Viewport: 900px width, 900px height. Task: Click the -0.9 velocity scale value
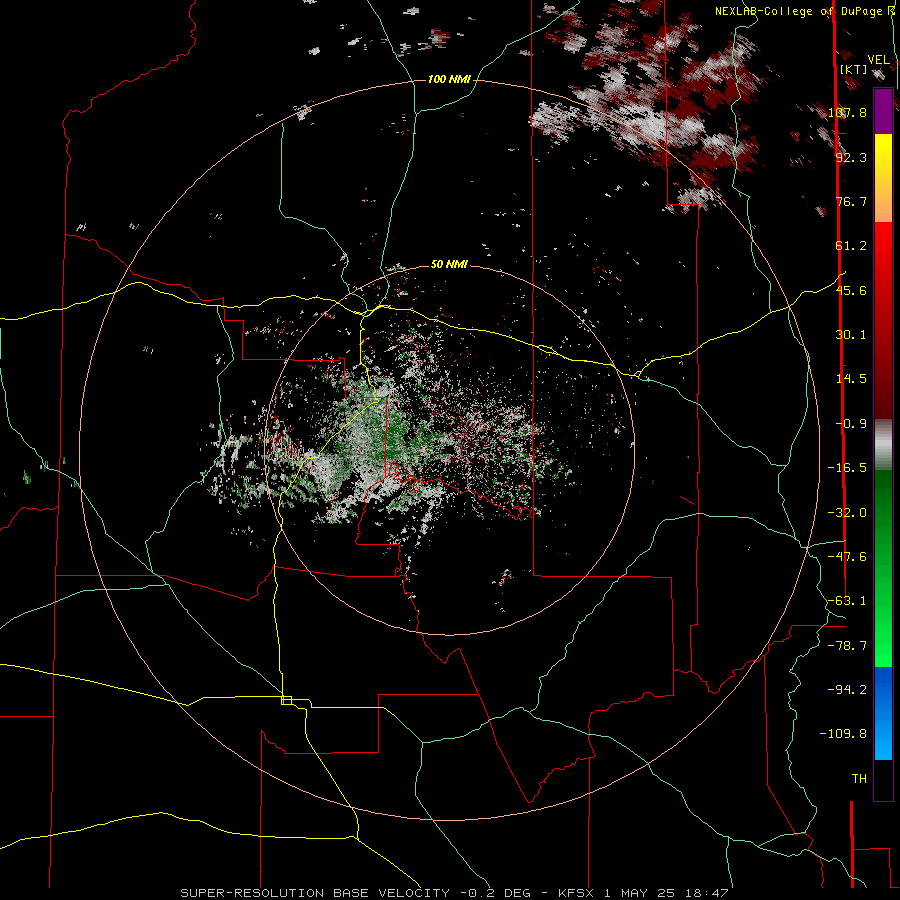pos(851,424)
